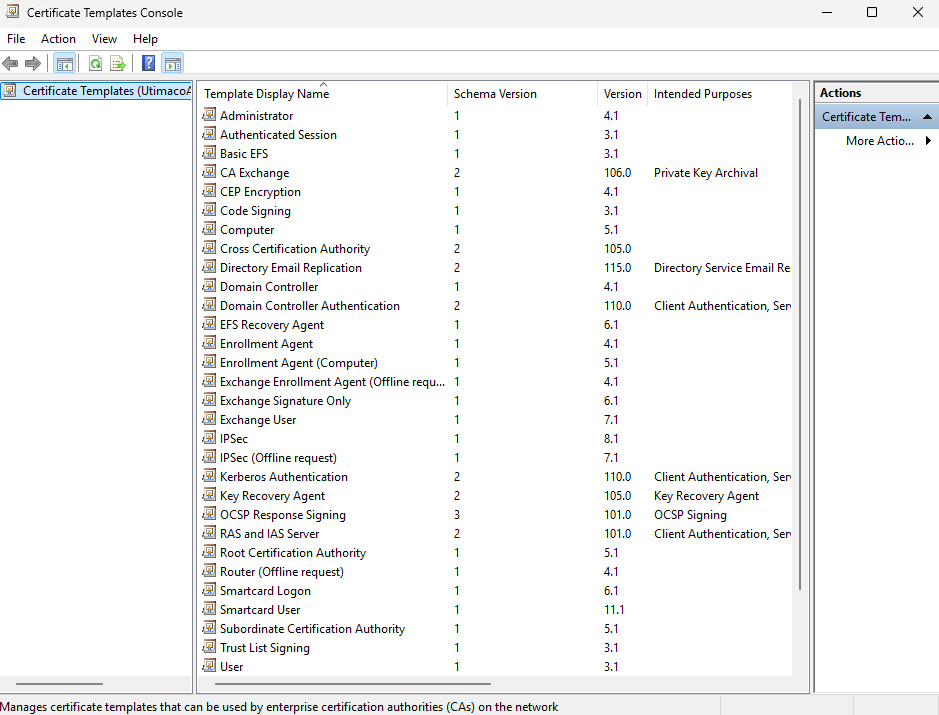Toggle Show/Hide Console Tree button

pyautogui.click(x=65, y=64)
